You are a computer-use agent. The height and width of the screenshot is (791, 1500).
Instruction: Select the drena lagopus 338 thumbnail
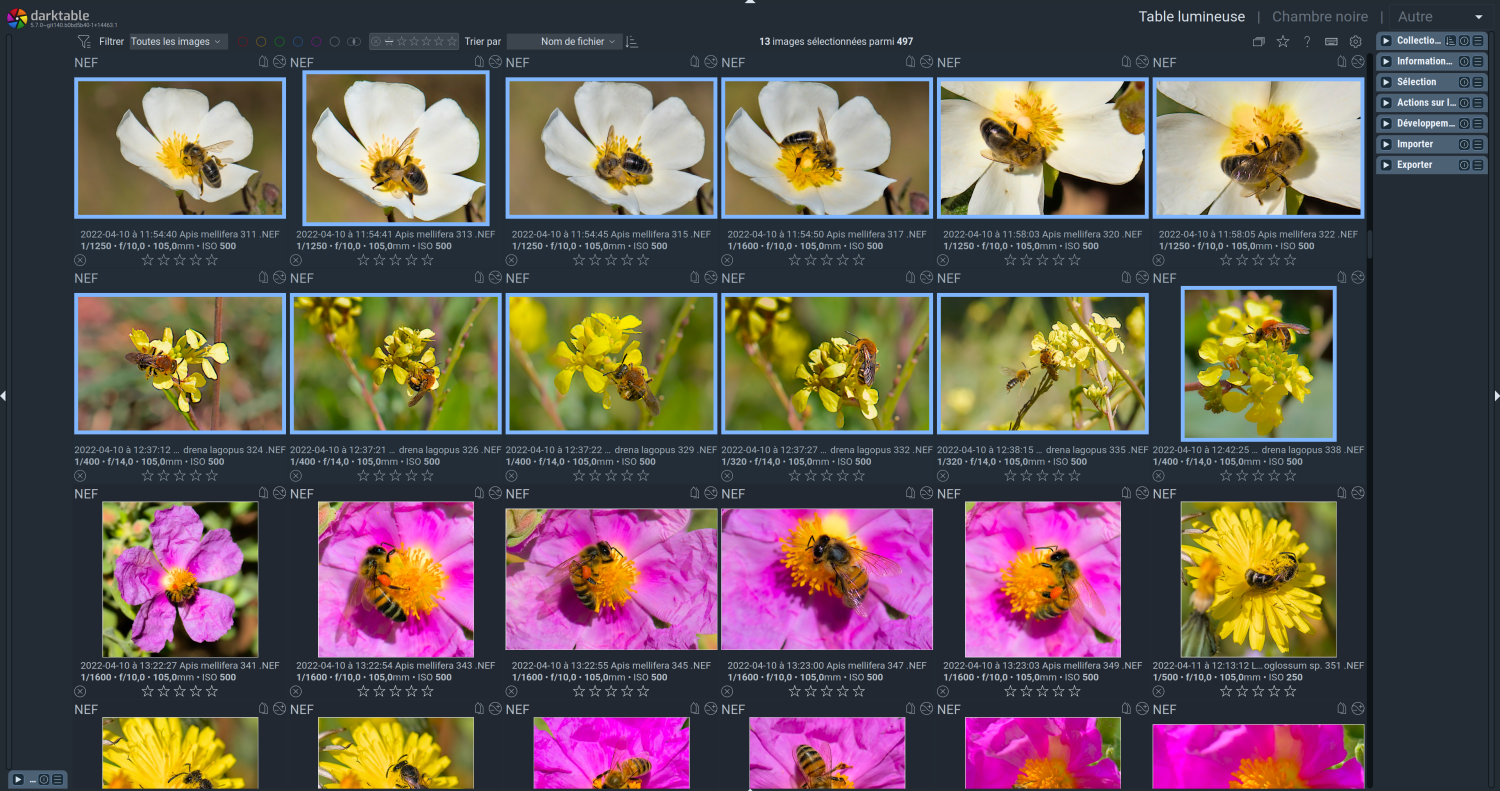pyautogui.click(x=1258, y=364)
